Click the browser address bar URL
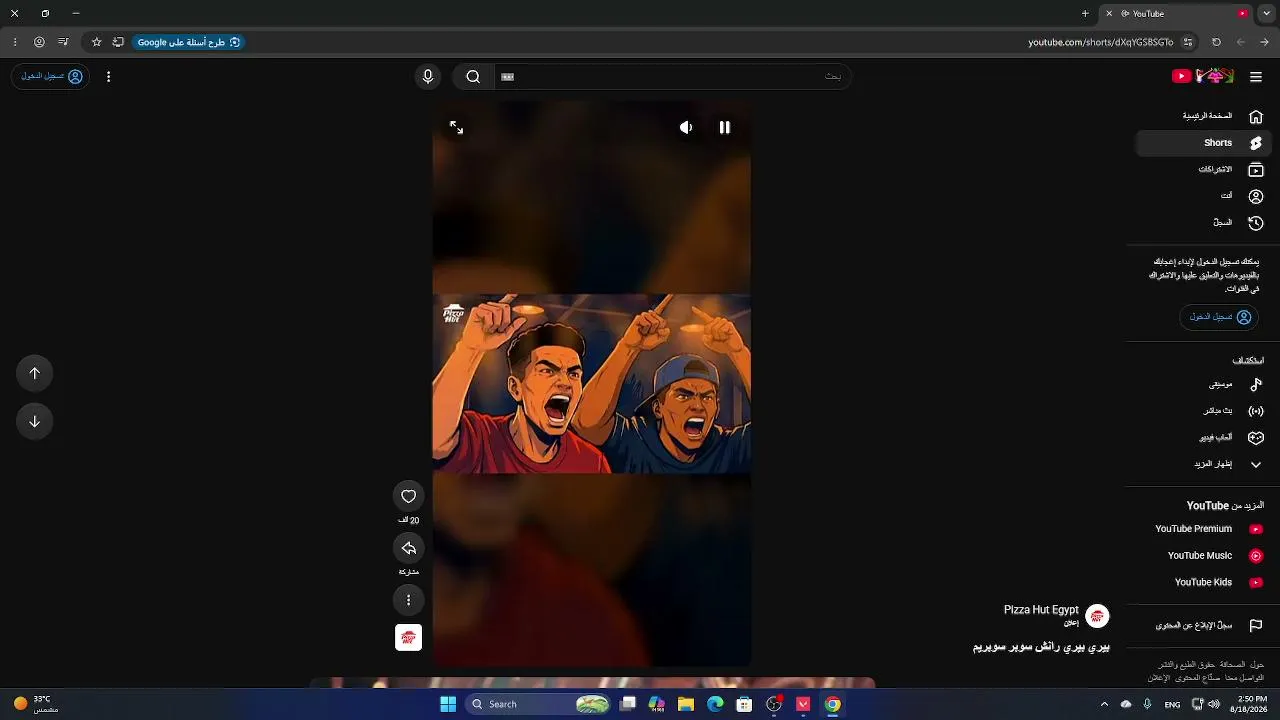 click(x=1100, y=42)
